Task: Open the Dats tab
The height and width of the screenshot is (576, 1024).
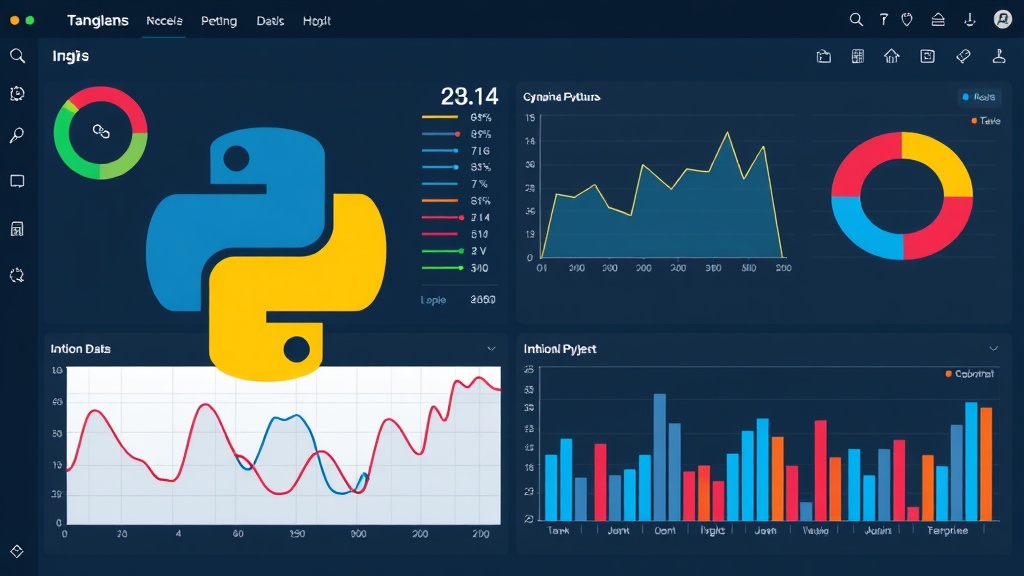Action: pyautogui.click(x=270, y=21)
